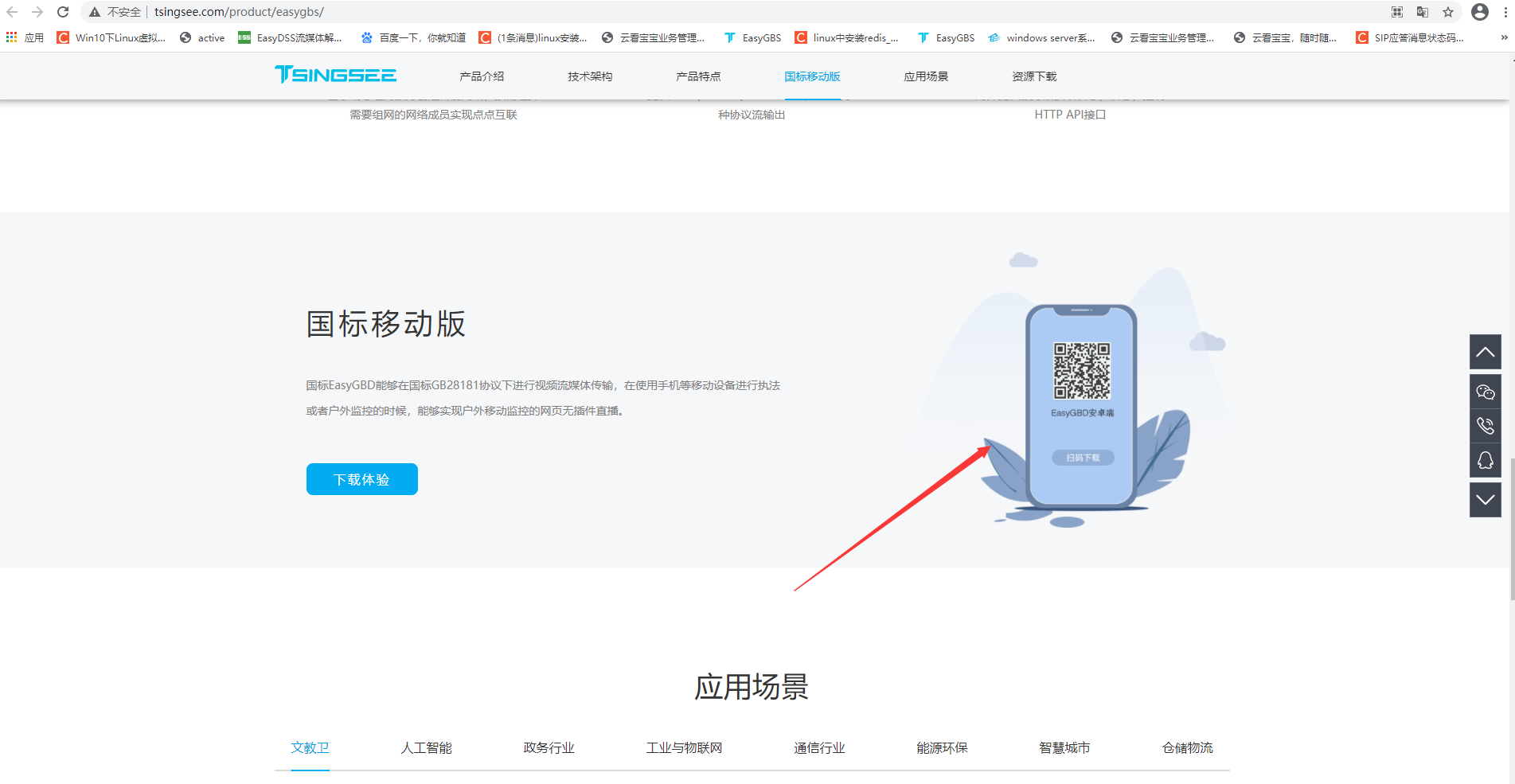This screenshot has height=784, width=1515.
Task: Bookmark this page with the star icon
Action: pos(1448,12)
